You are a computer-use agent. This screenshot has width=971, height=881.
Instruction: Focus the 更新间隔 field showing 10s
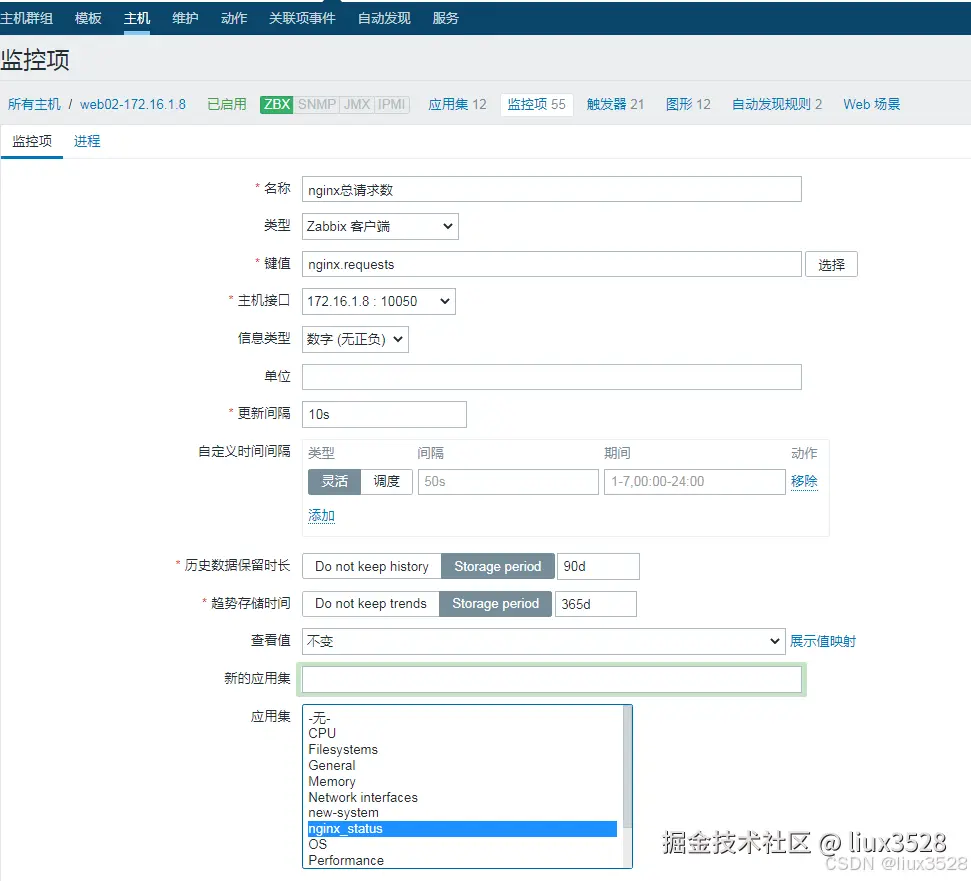point(384,414)
